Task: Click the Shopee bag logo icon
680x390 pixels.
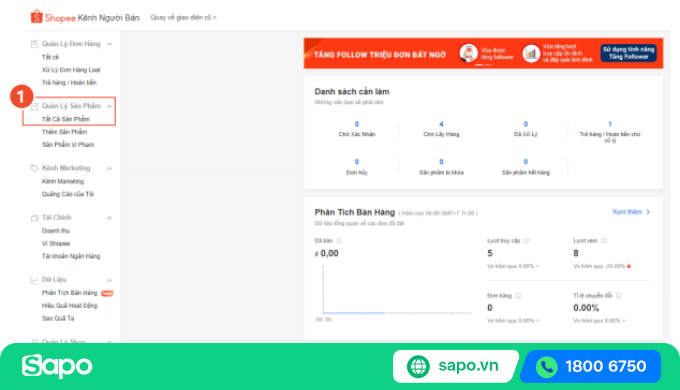Action: (36, 16)
